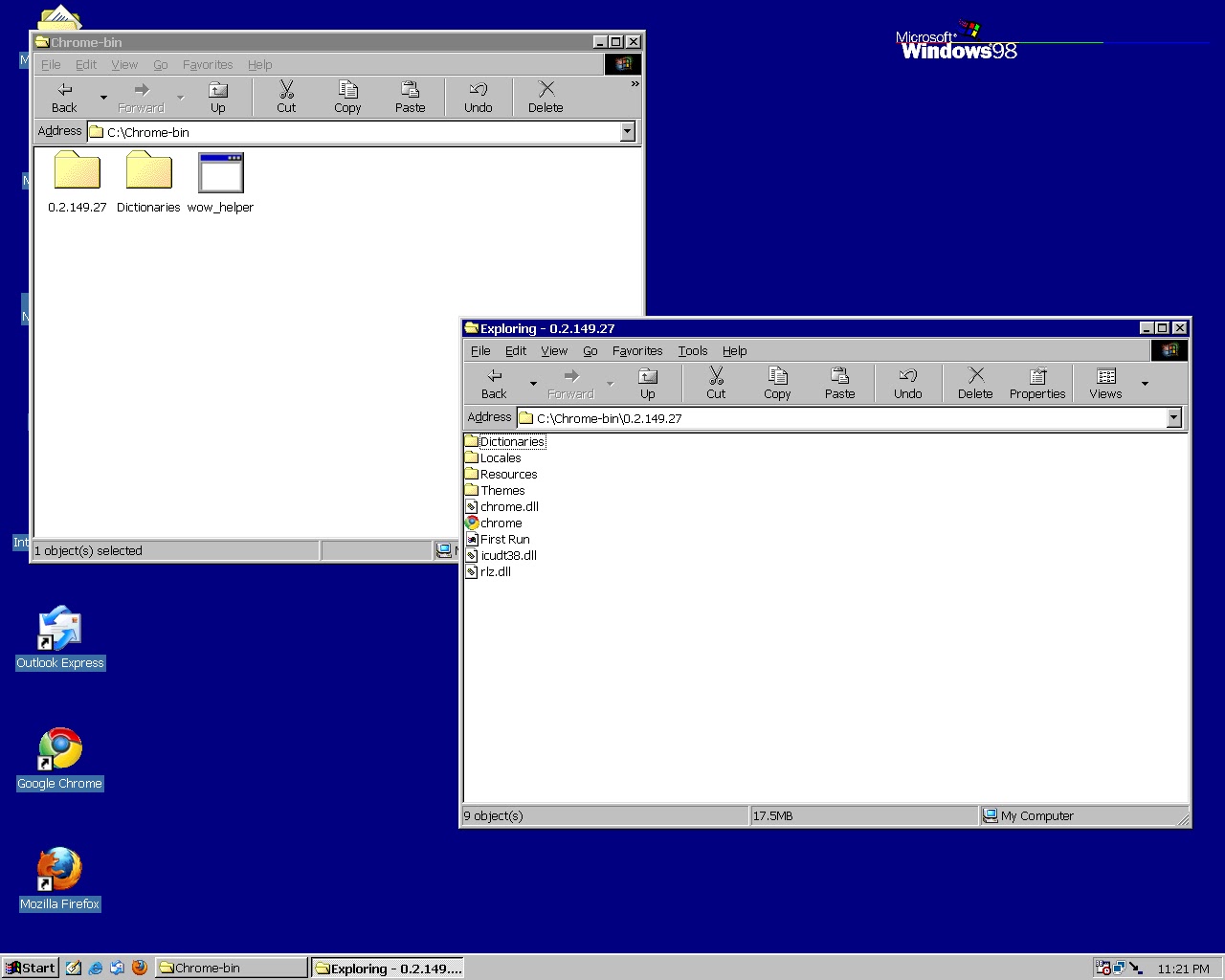Click the Views button in Exploring toolbar
This screenshot has height=980, width=1225.
(1105, 383)
